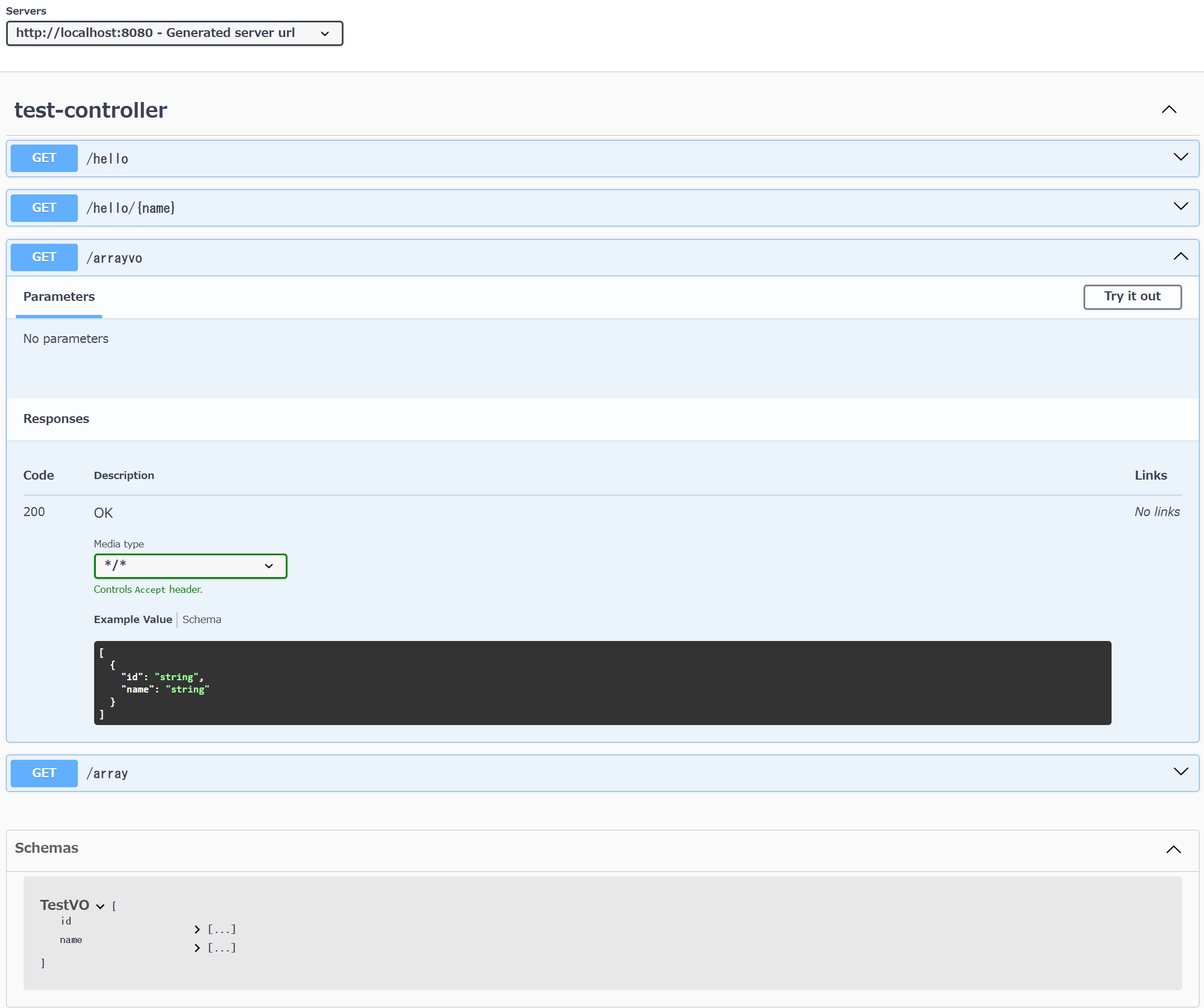
Task: Click the Try it out button
Action: (1131, 297)
